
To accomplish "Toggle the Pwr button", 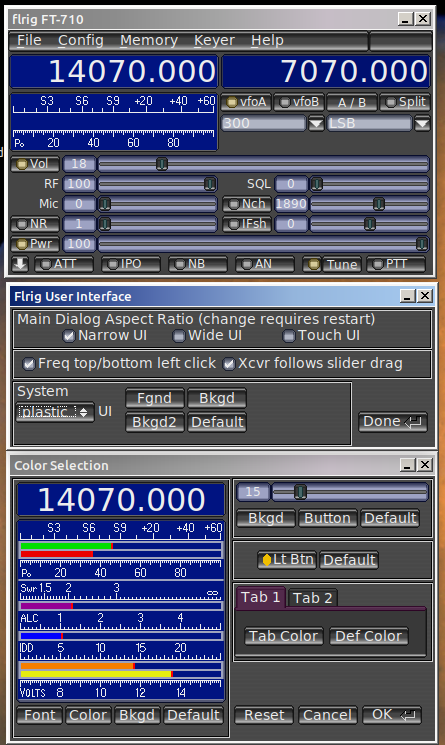I will pos(35,244).
